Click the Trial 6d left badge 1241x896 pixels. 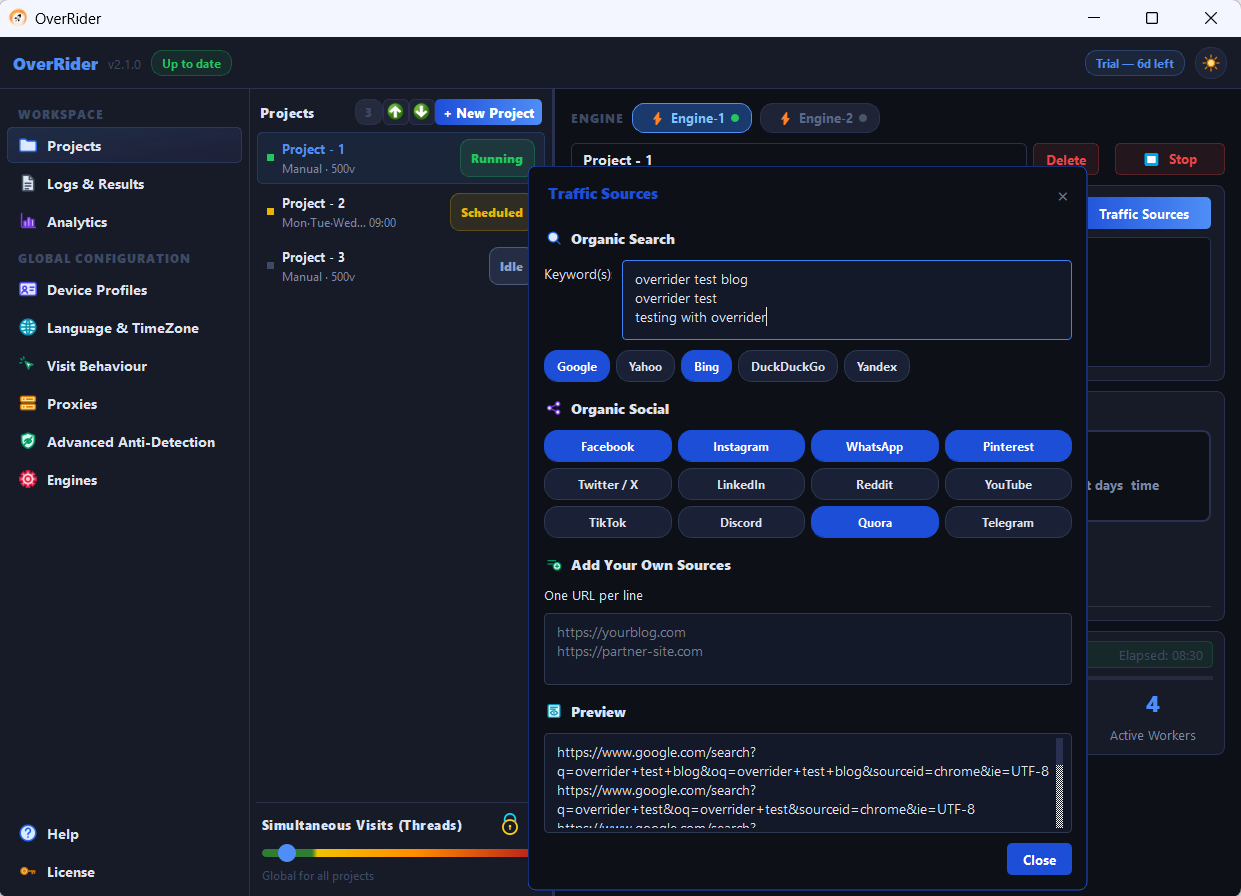click(x=1135, y=64)
